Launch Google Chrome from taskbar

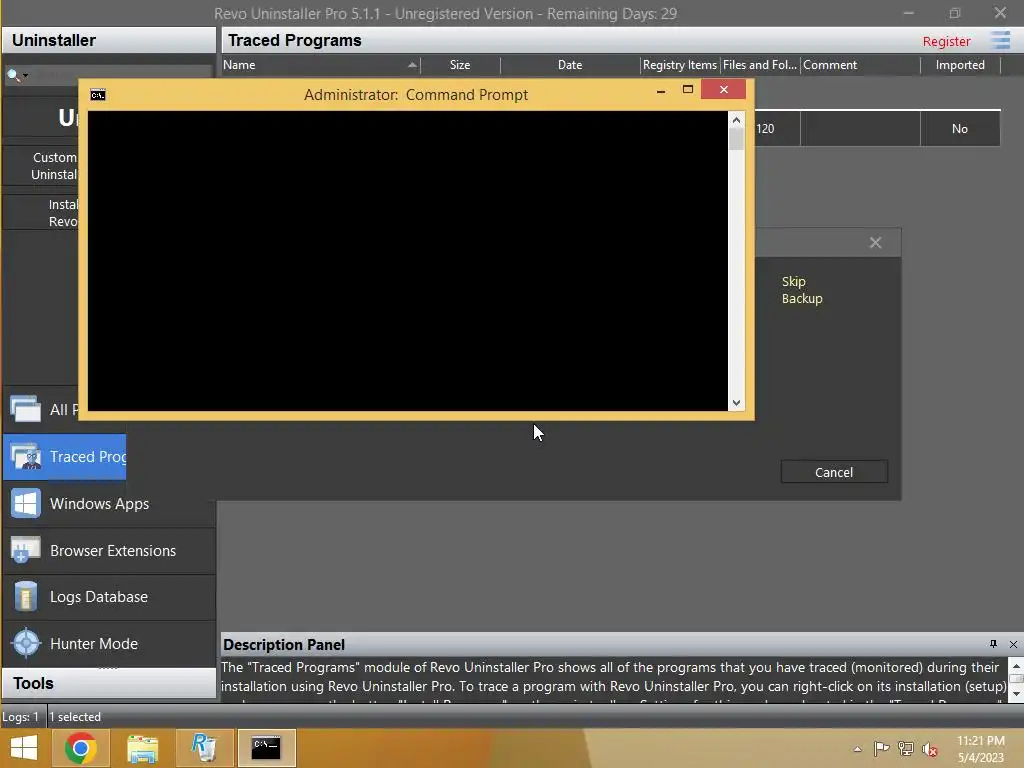tap(81, 748)
